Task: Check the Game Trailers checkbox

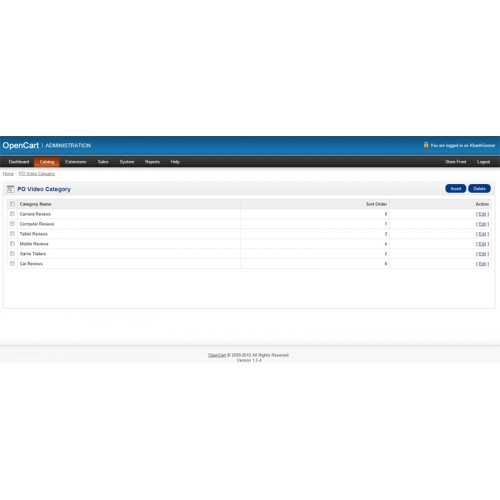Action: point(12,254)
